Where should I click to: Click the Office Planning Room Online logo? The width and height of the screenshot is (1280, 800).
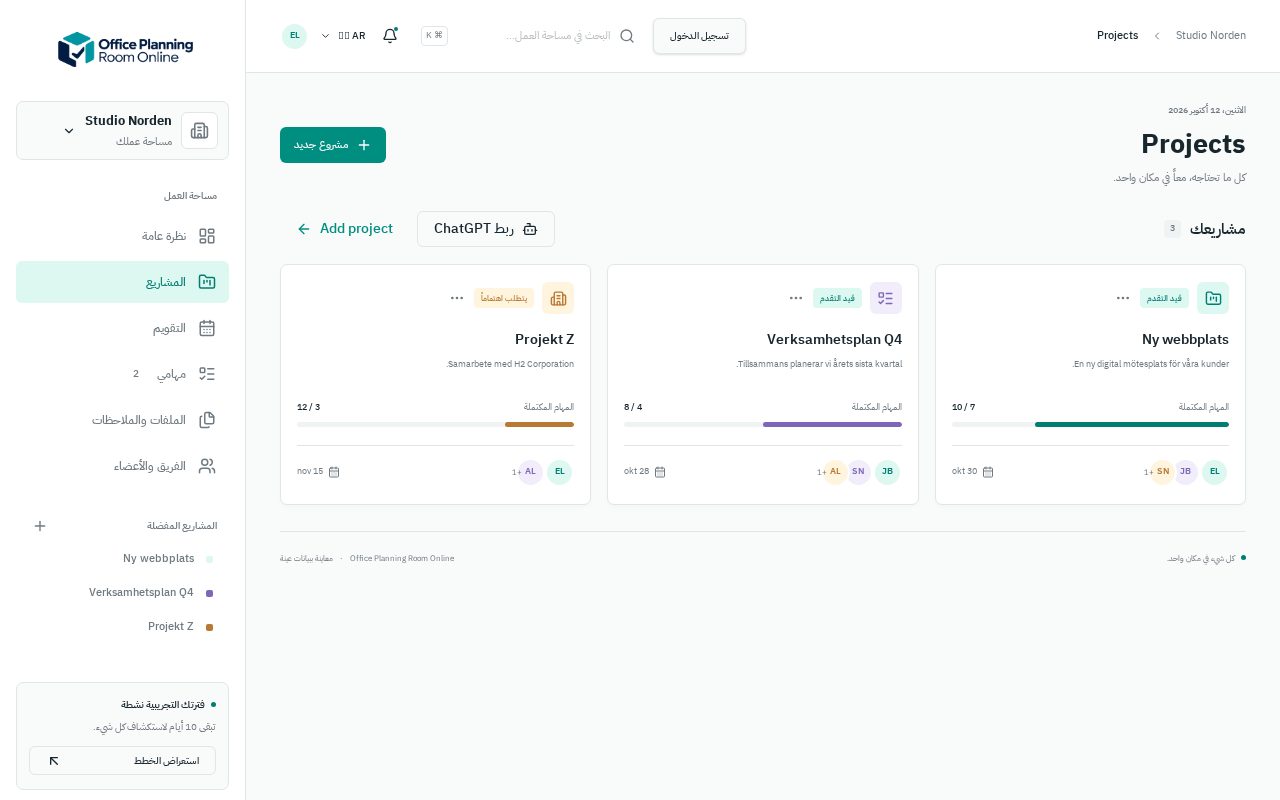pyautogui.click(x=125, y=49)
